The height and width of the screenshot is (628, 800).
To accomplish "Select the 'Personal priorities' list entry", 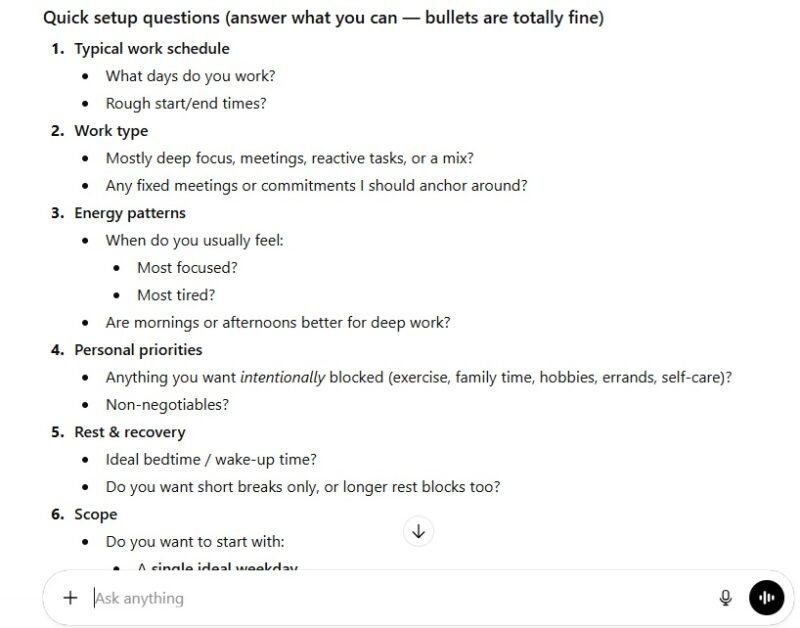I will [x=139, y=350].
